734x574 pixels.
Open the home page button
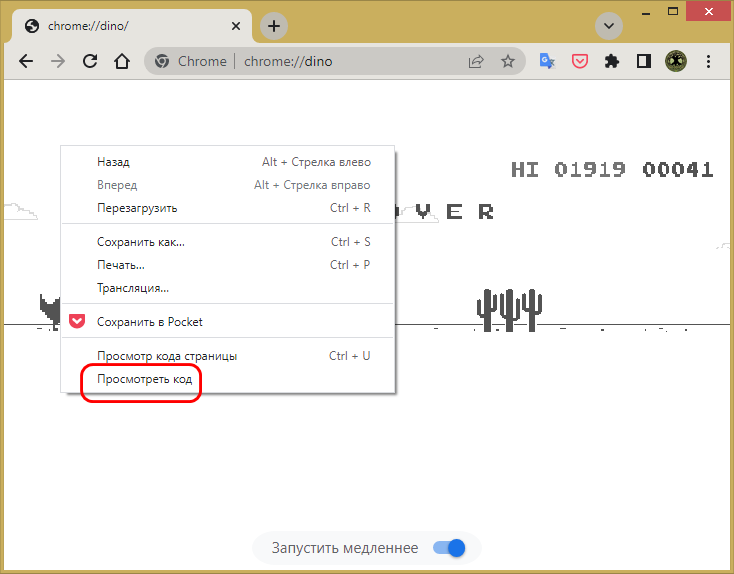(x=122, y=61)
